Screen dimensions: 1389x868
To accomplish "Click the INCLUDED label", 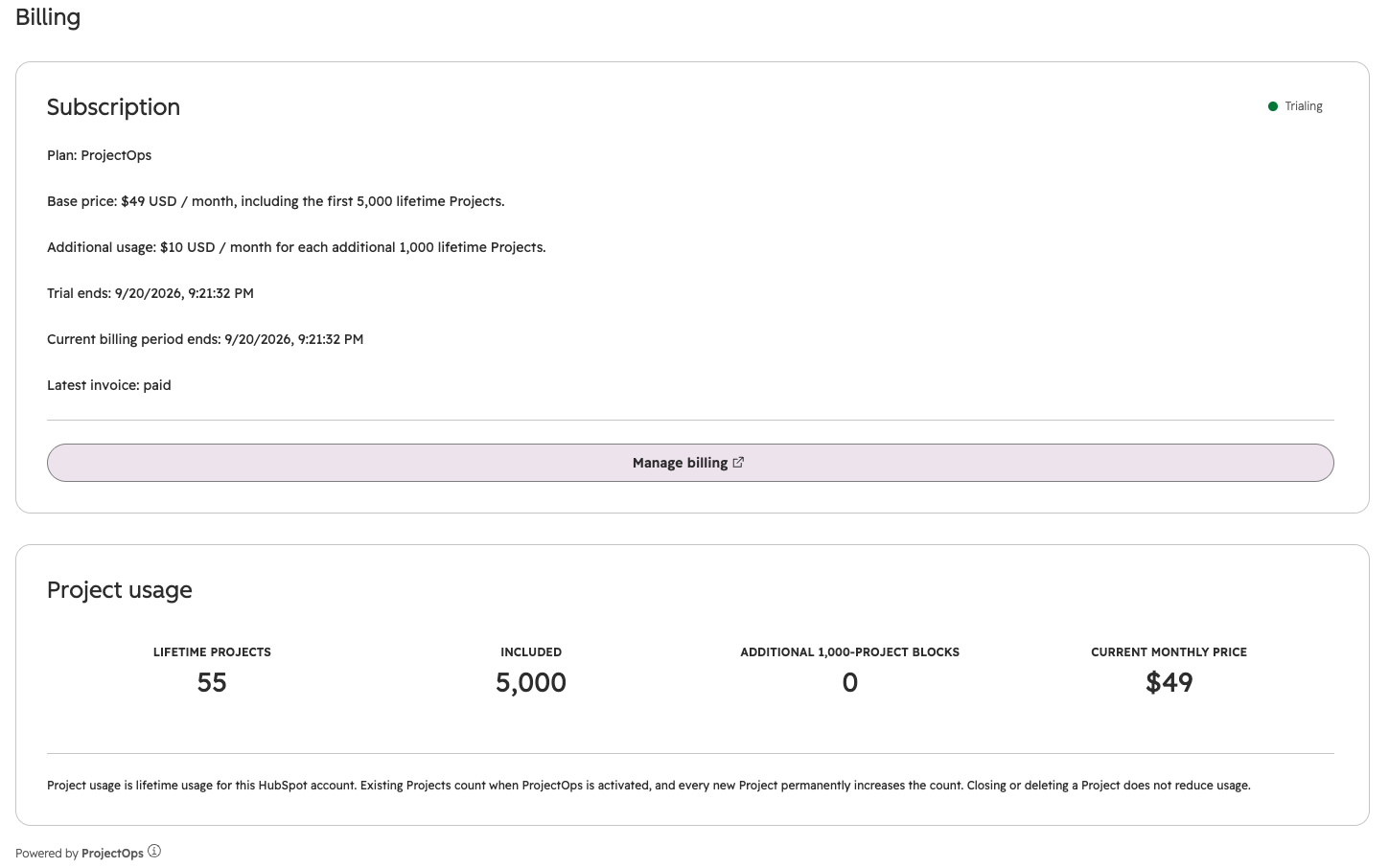I will 531,652.
